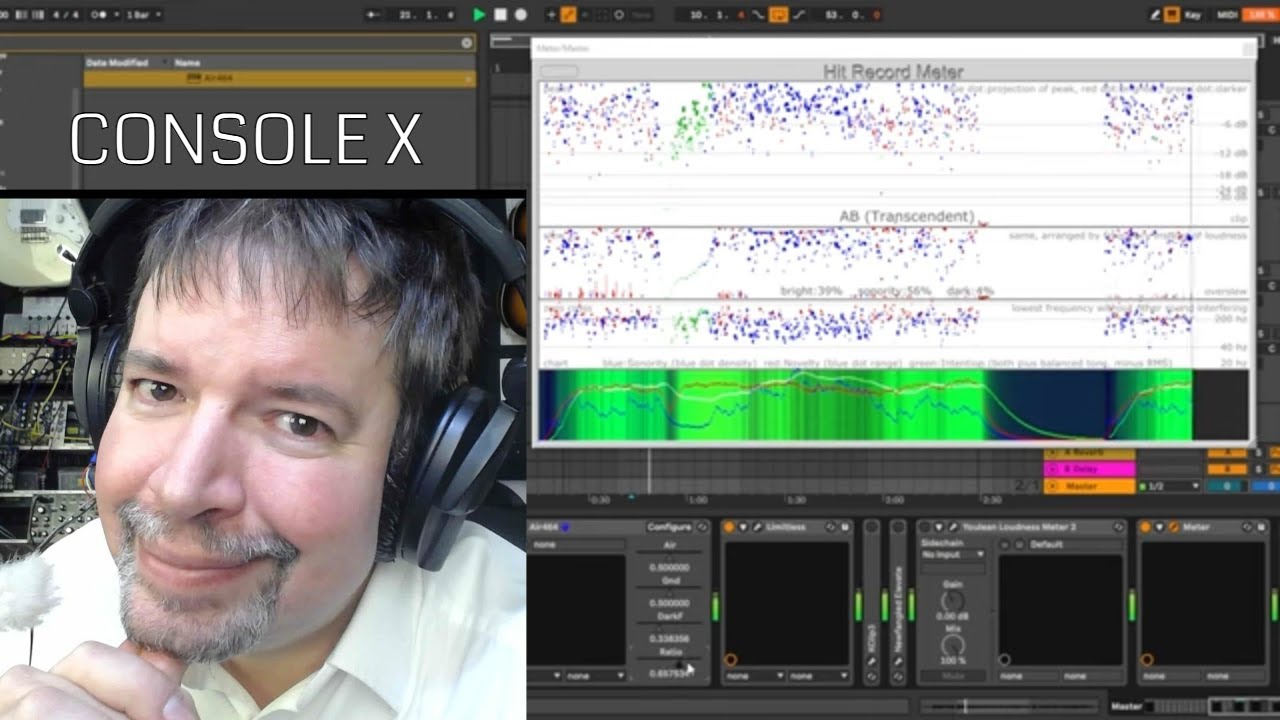1280x720 pixels.
Task: Select the highlighted Air464 browser row
Action: click(279, 78)
